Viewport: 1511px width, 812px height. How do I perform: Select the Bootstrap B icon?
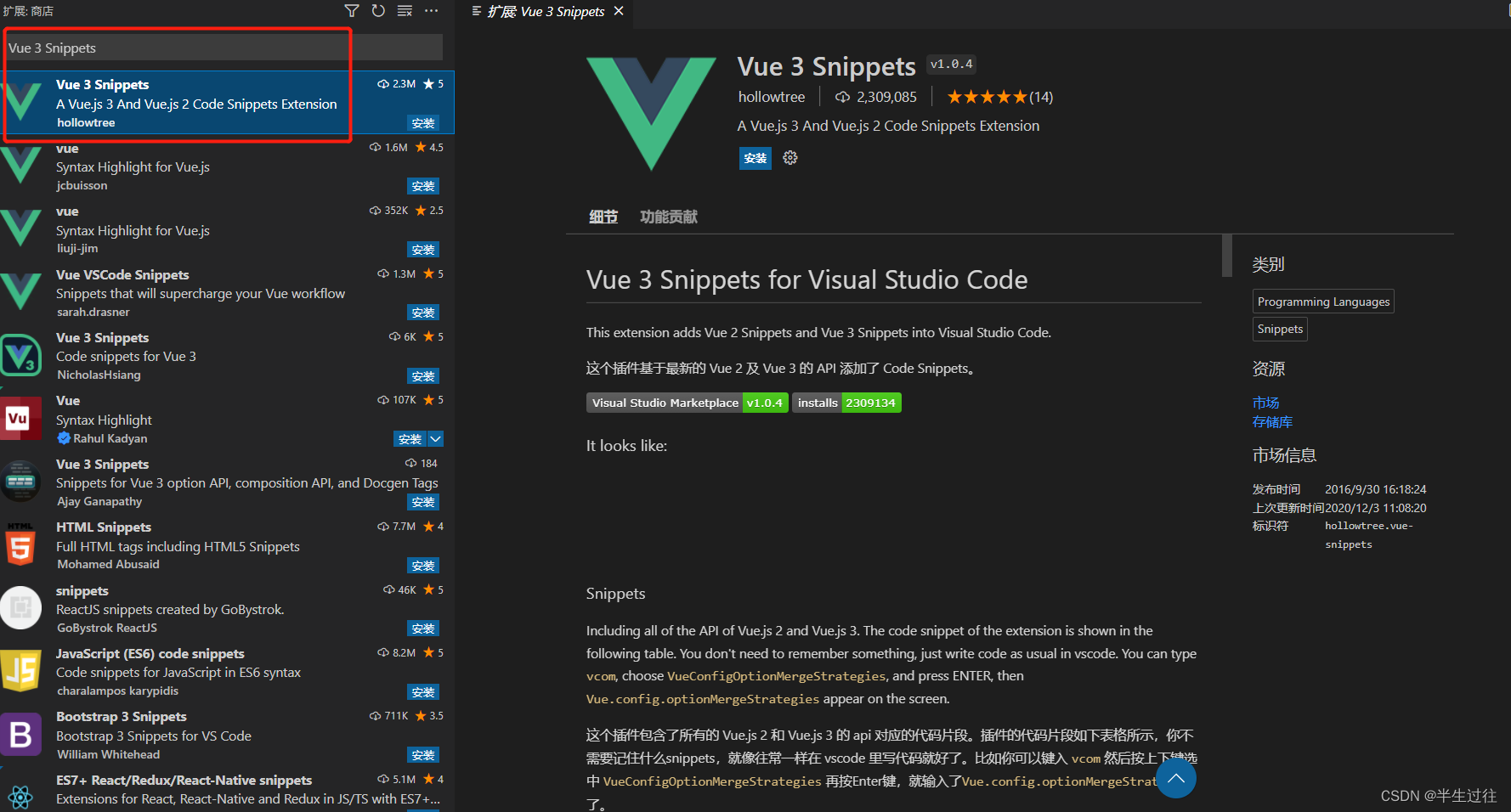[x=20, y=734]
